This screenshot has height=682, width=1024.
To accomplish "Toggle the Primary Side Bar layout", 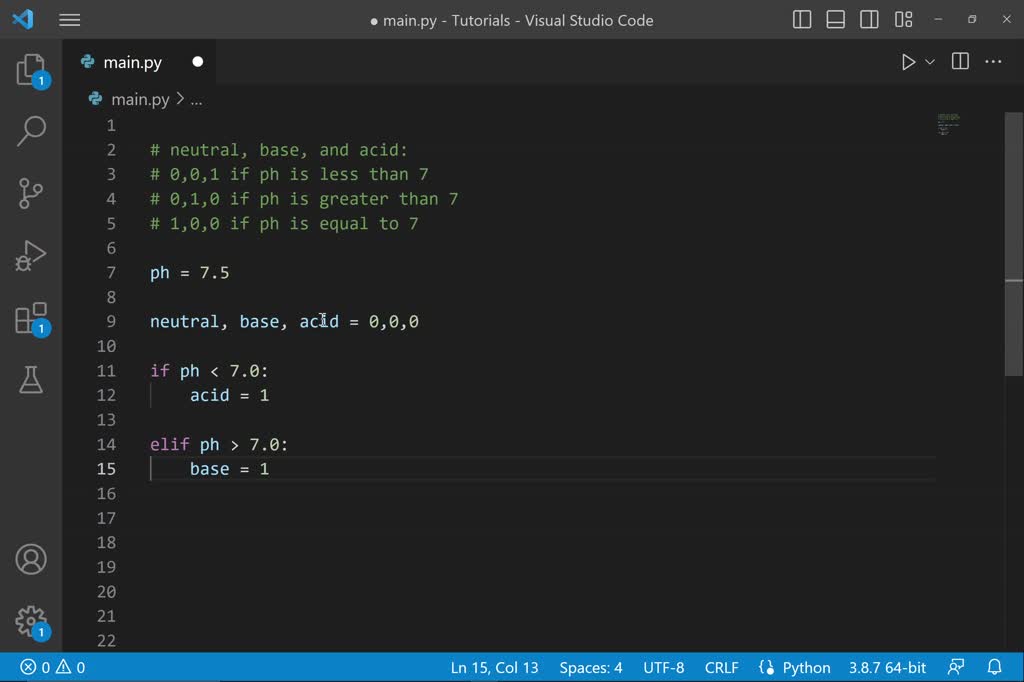I will click(x=802, y=20).
